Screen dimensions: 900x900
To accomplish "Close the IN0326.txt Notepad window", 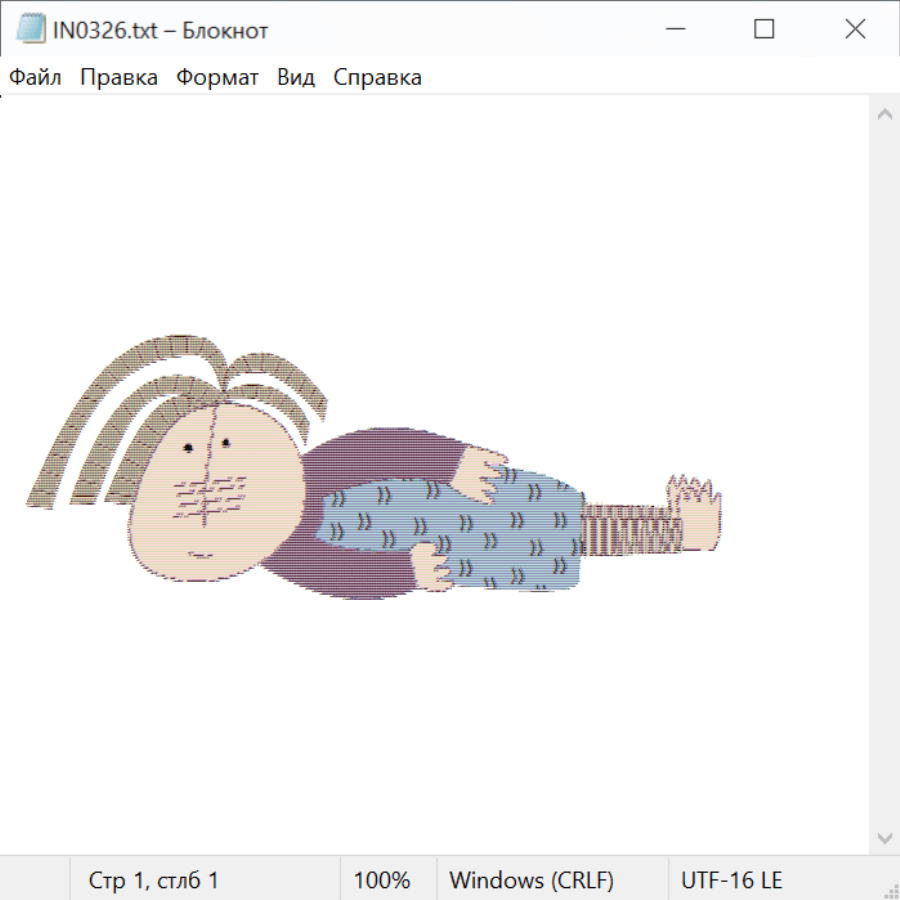I will click(x=855, y=30).
